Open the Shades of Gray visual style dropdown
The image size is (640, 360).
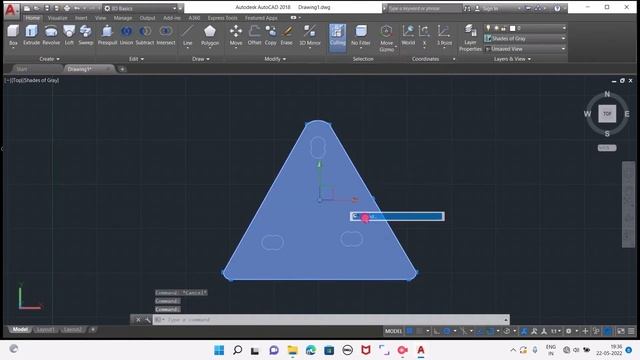(x=525, y=38)
